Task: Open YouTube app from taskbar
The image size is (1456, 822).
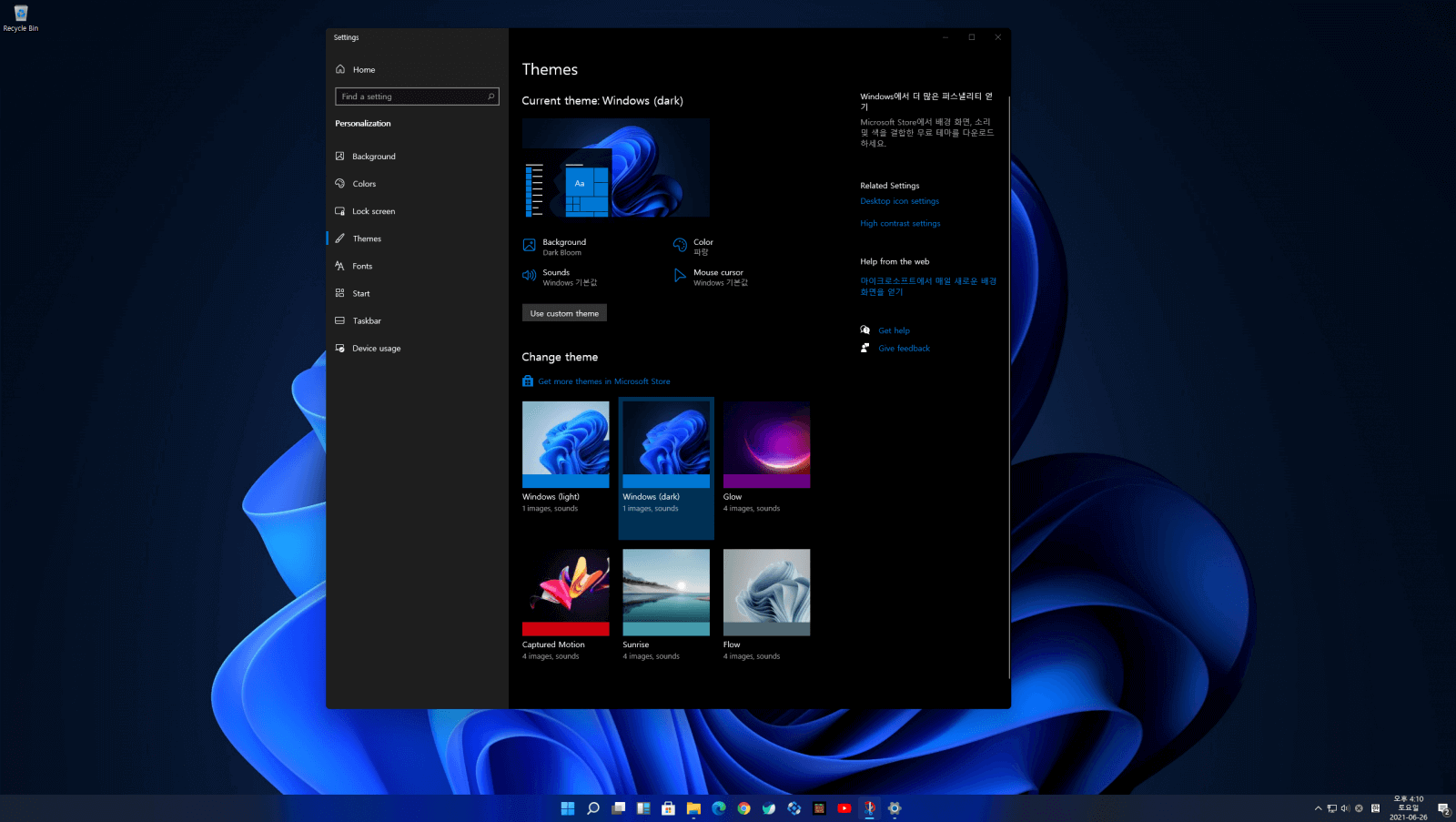Action: pyautogui.click(x=844, y=808)
